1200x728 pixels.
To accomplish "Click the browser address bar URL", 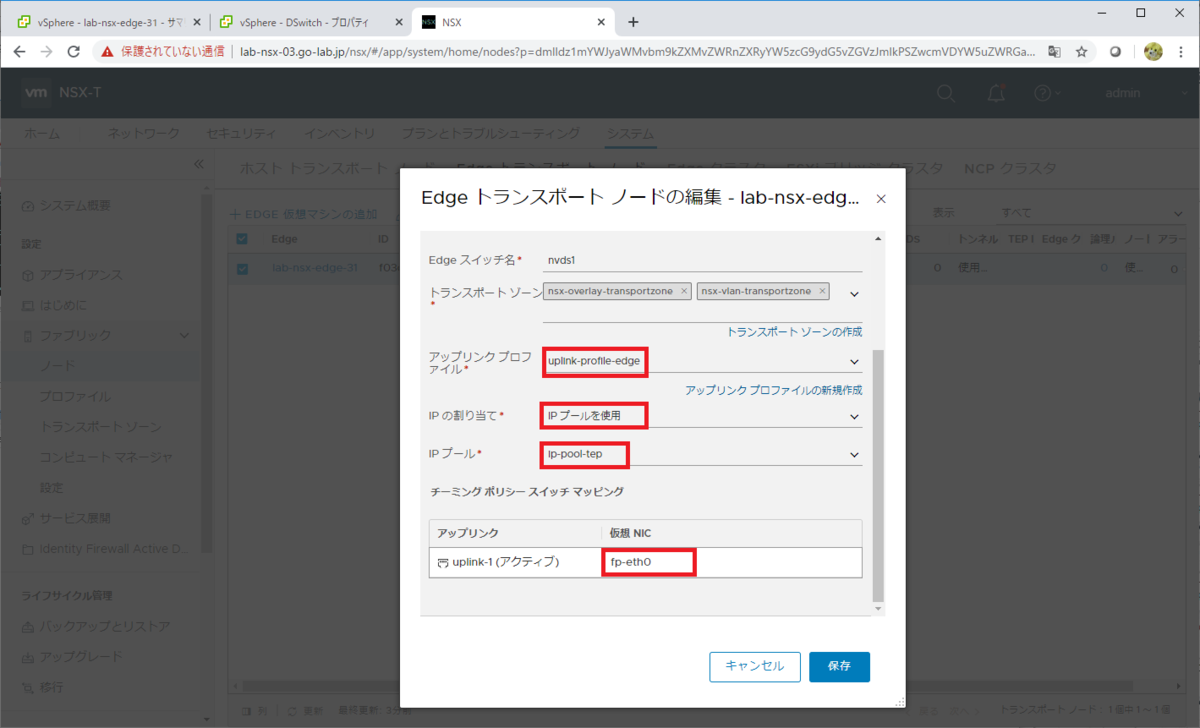I will (638, 51).
